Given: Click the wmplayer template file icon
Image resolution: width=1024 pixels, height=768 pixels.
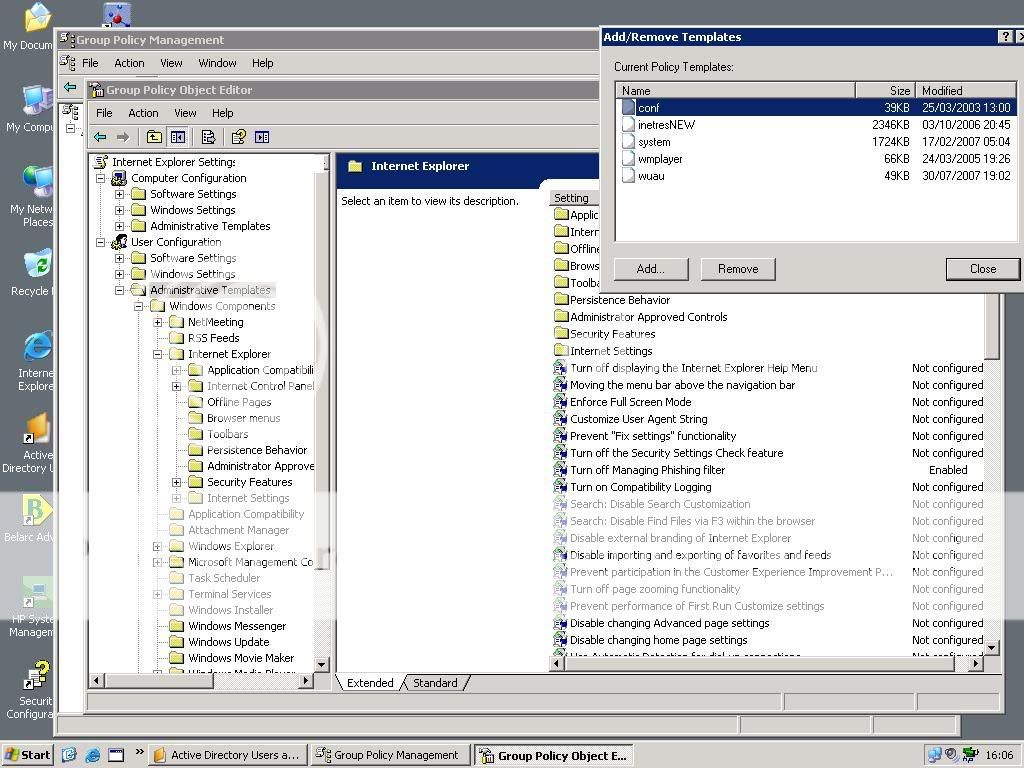Looking at the screenshot, I should 628,159.
